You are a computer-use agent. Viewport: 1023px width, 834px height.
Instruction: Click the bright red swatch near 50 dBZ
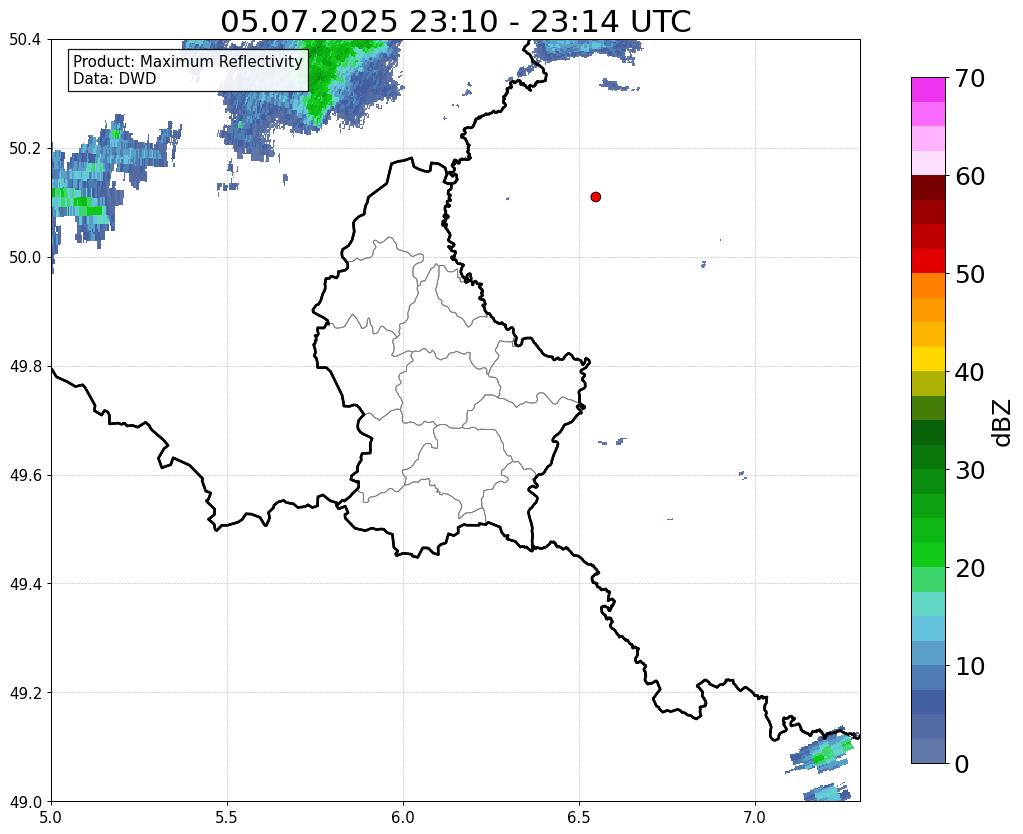point(928,261)
